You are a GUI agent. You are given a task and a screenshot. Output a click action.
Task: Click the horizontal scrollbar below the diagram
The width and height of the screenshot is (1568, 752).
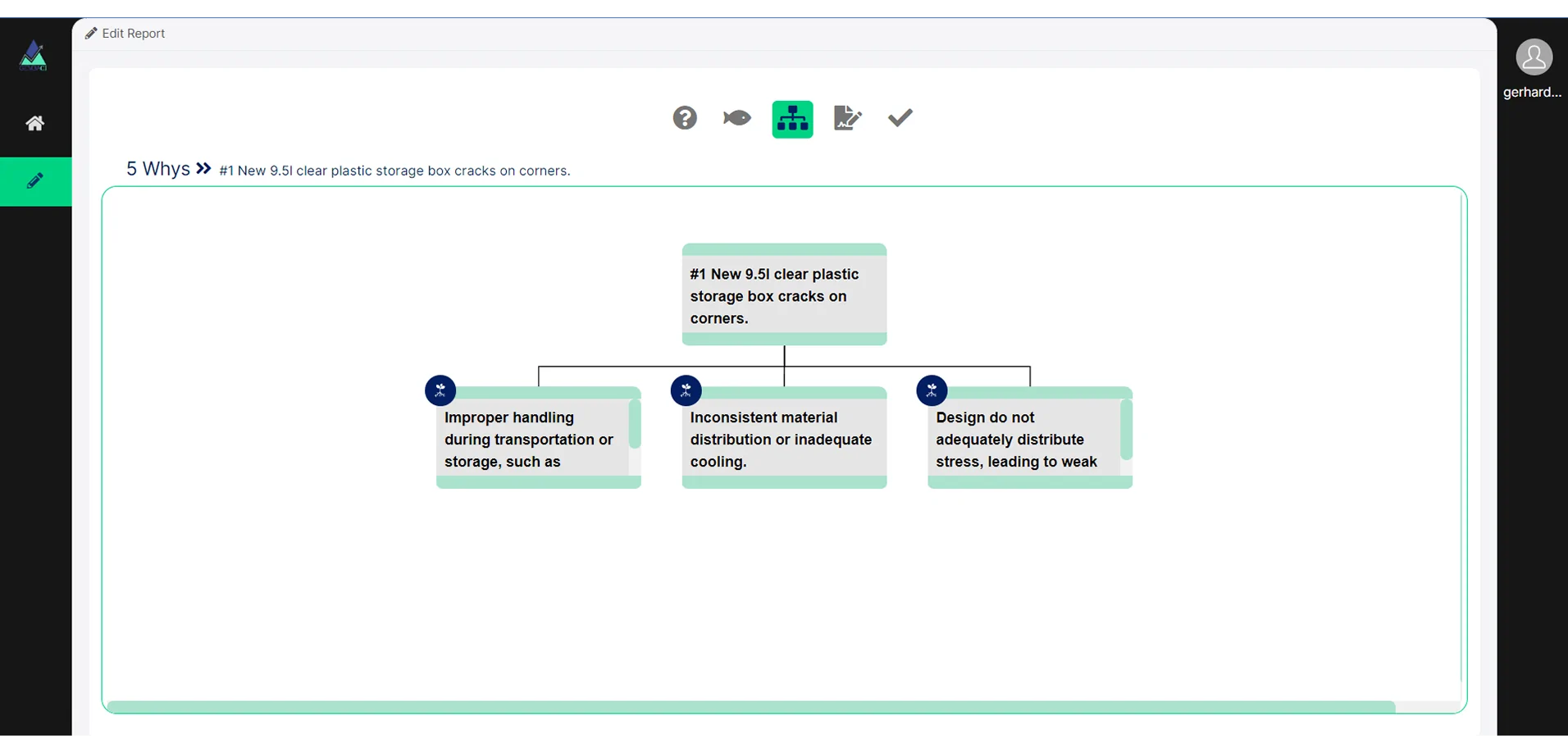pyautogui.click(x=750, y=707)
